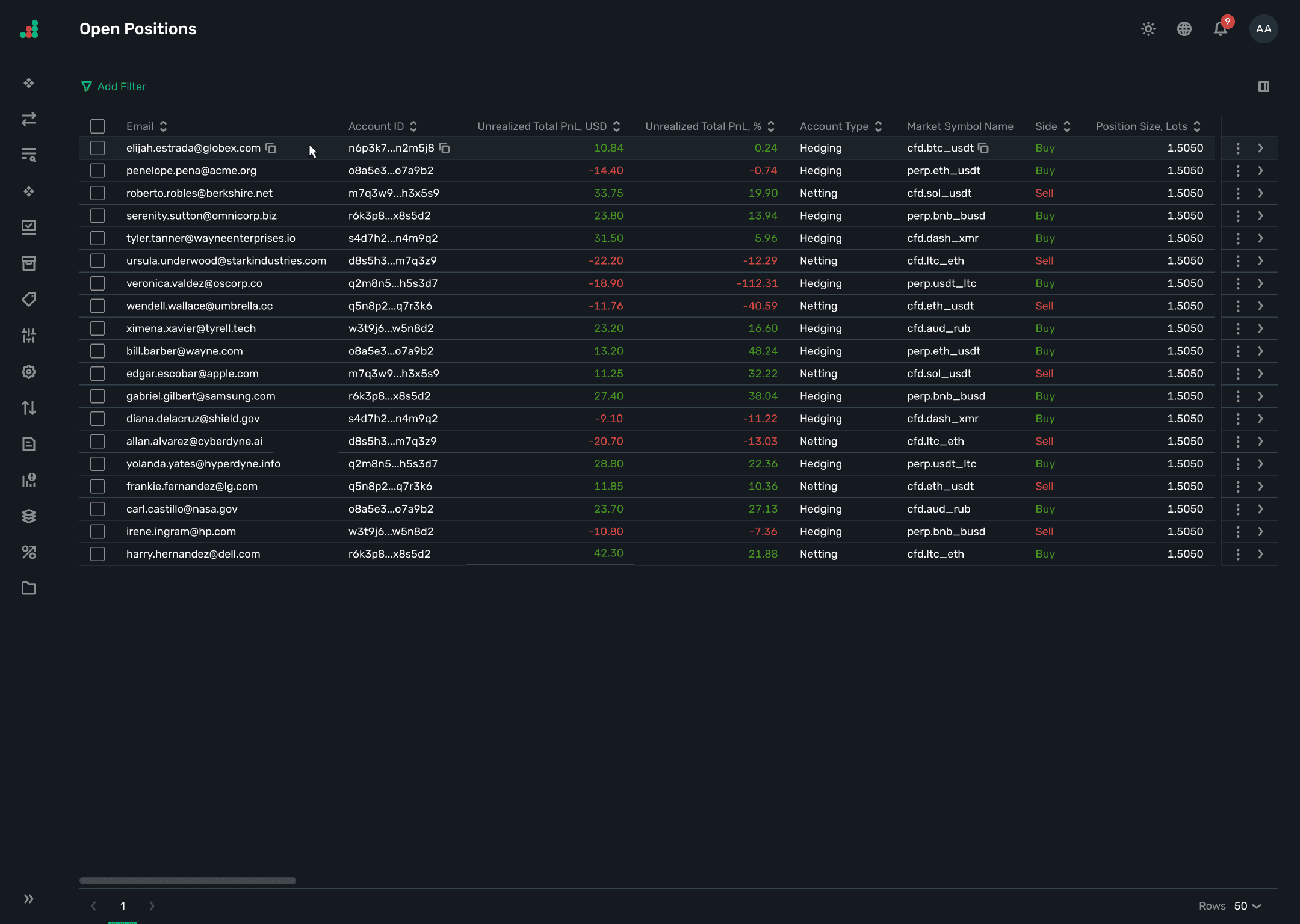Check the row for penelope.pena@acme.org

(x=97, y=171)
